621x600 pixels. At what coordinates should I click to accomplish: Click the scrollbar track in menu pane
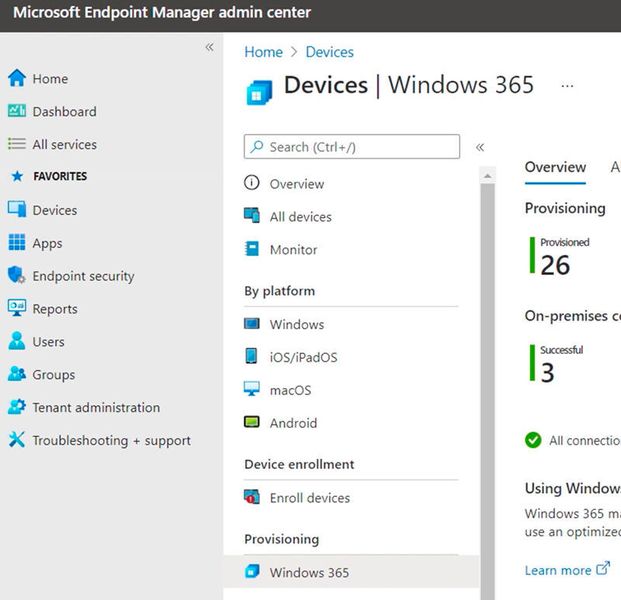488,392
